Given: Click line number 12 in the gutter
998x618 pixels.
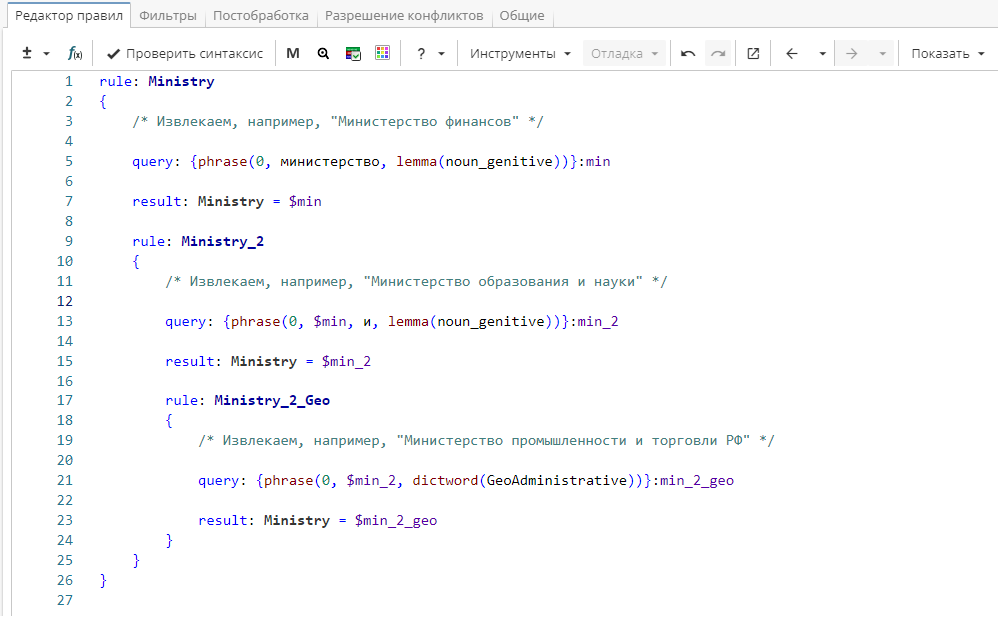Looking at the screenshot, I should (65, 302).
